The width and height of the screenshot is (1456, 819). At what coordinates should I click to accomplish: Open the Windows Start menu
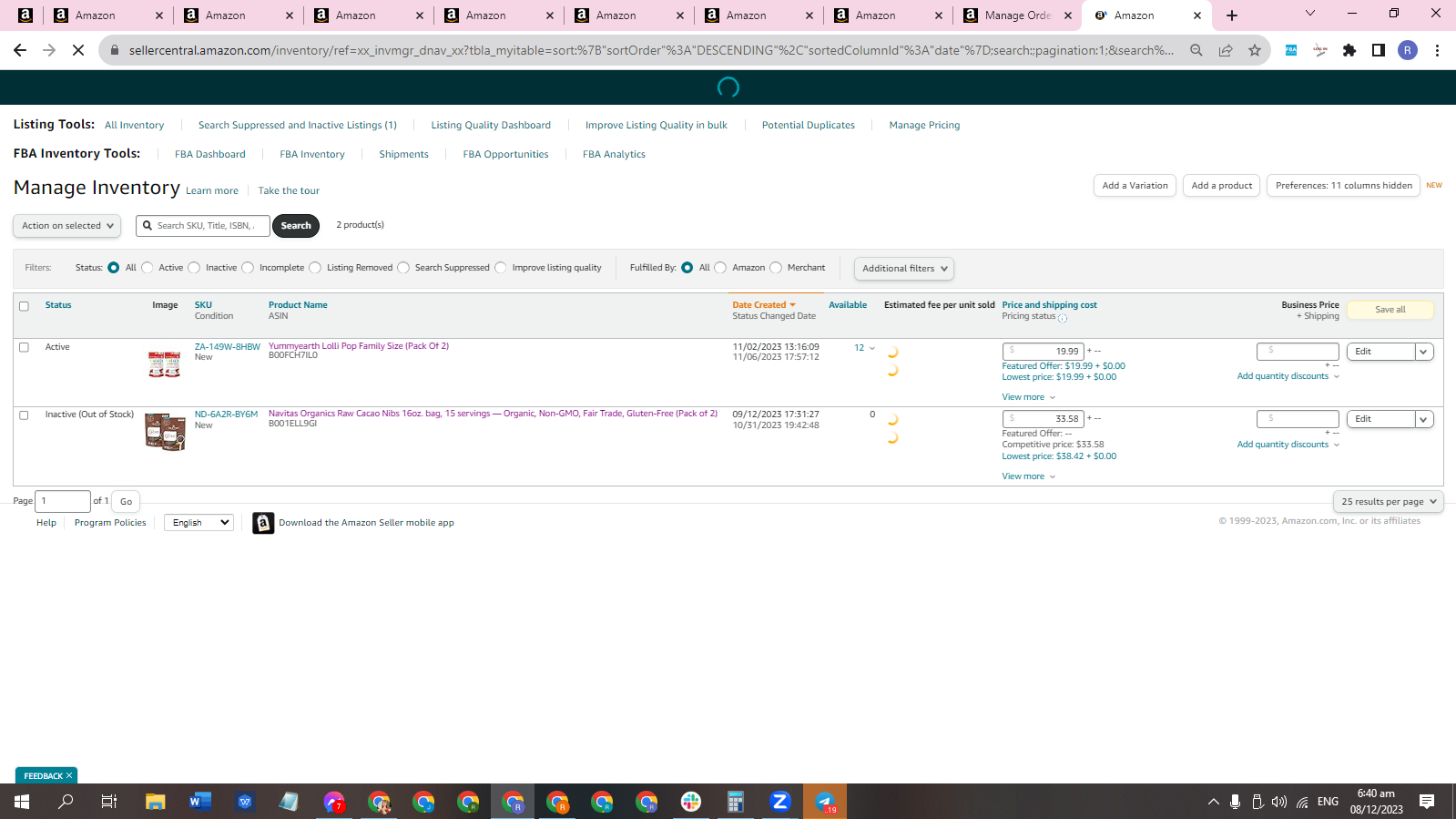22,802
